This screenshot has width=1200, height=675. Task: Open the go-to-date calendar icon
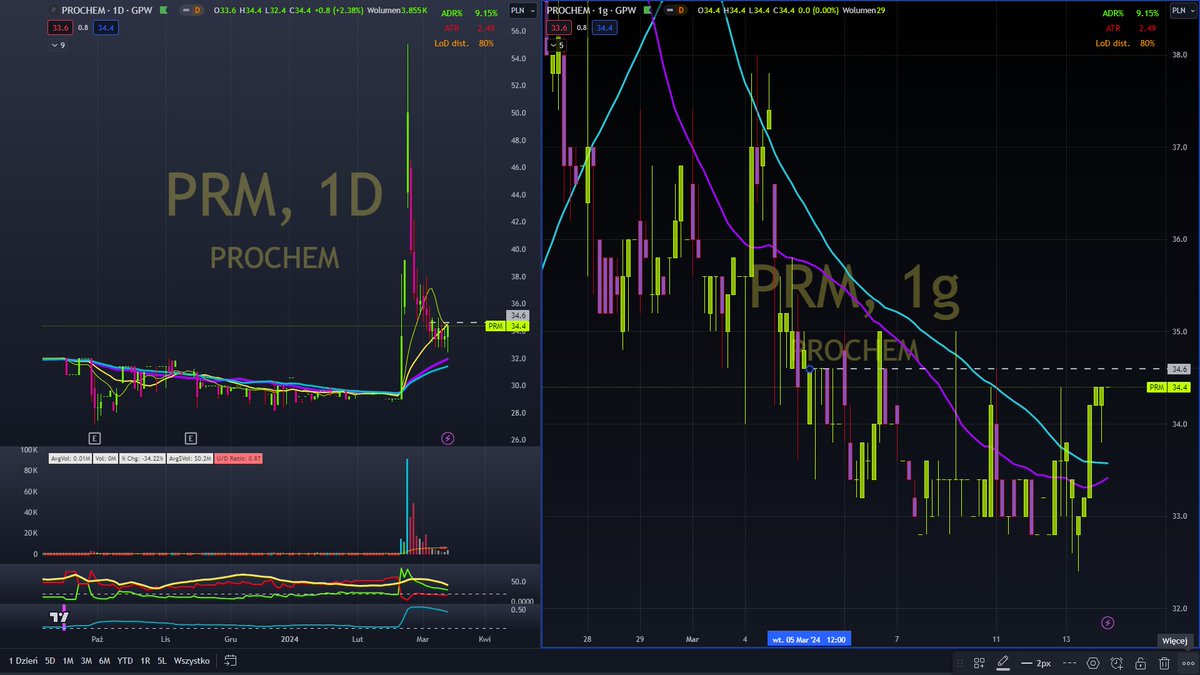[230, 661]
